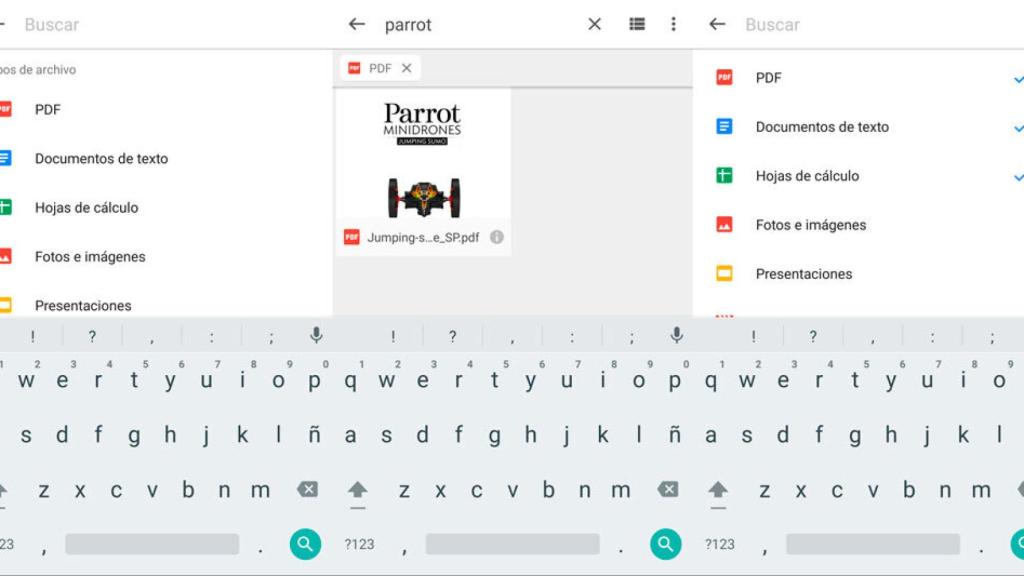Start voice input with the microphone icon
Screen dimensions: 1024x576
pos(676,336)
